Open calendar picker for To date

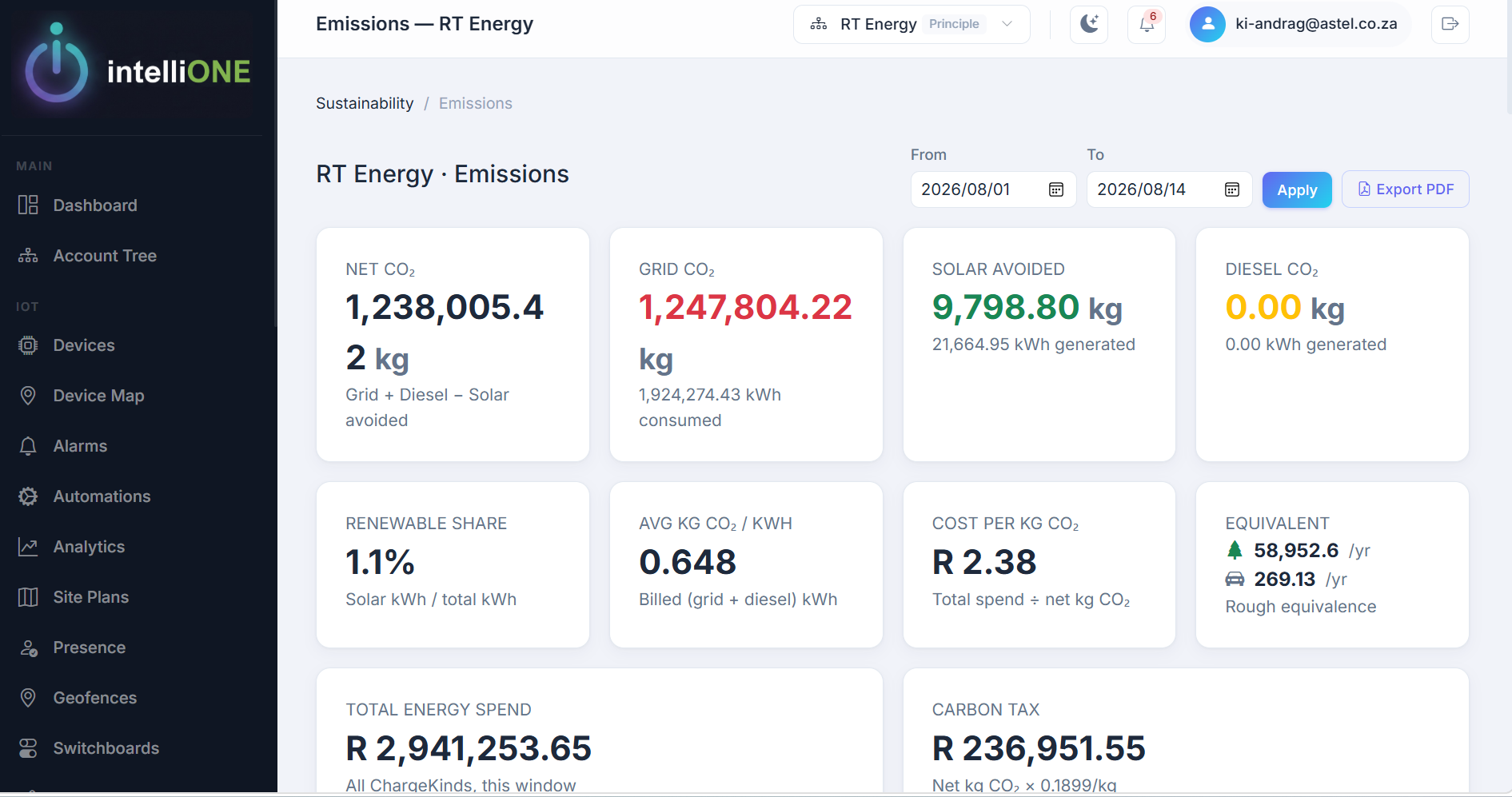tap(1232, 189)
